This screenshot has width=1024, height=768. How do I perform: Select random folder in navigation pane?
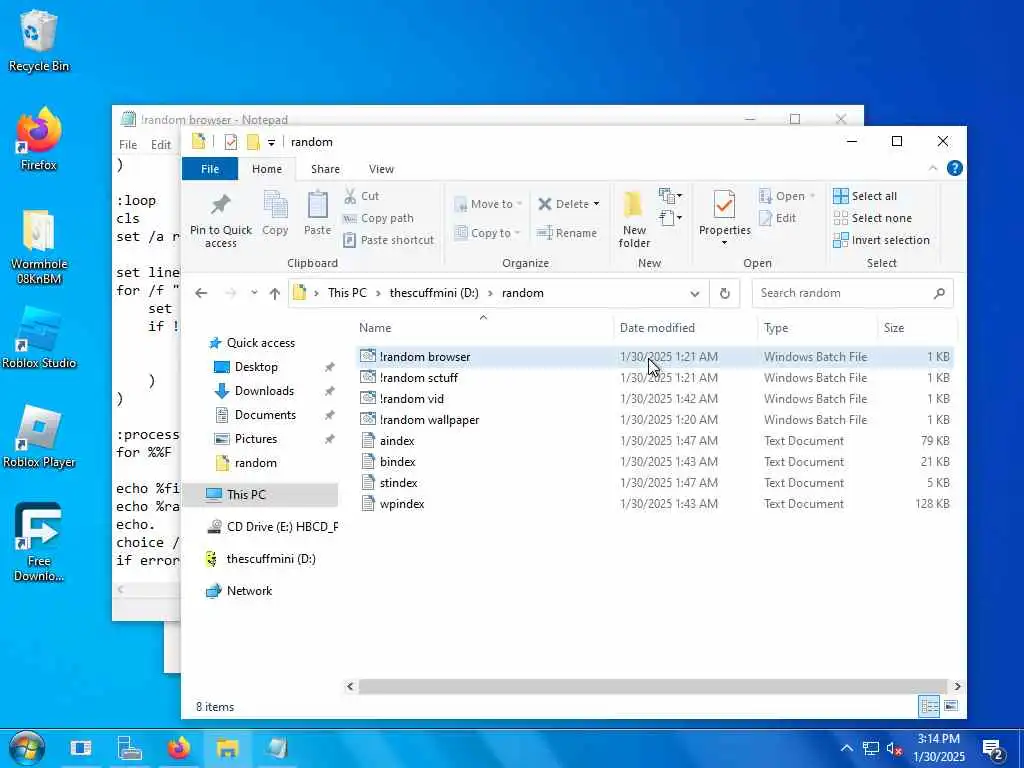(255, 463)
